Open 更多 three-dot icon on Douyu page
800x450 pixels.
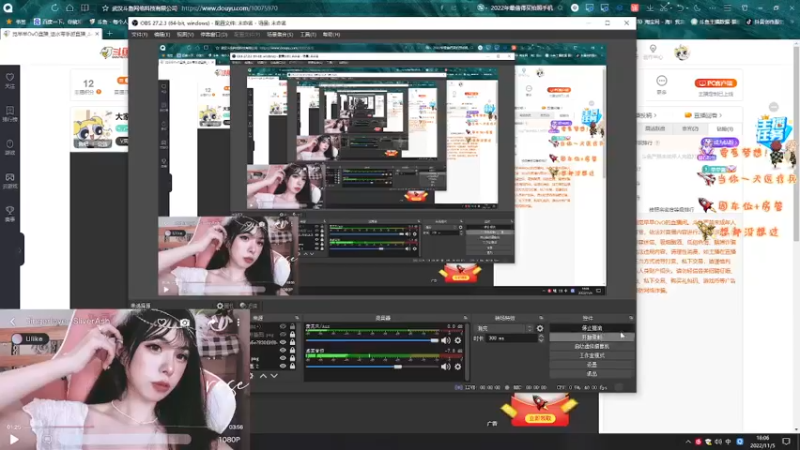click(x=661, y=81)
